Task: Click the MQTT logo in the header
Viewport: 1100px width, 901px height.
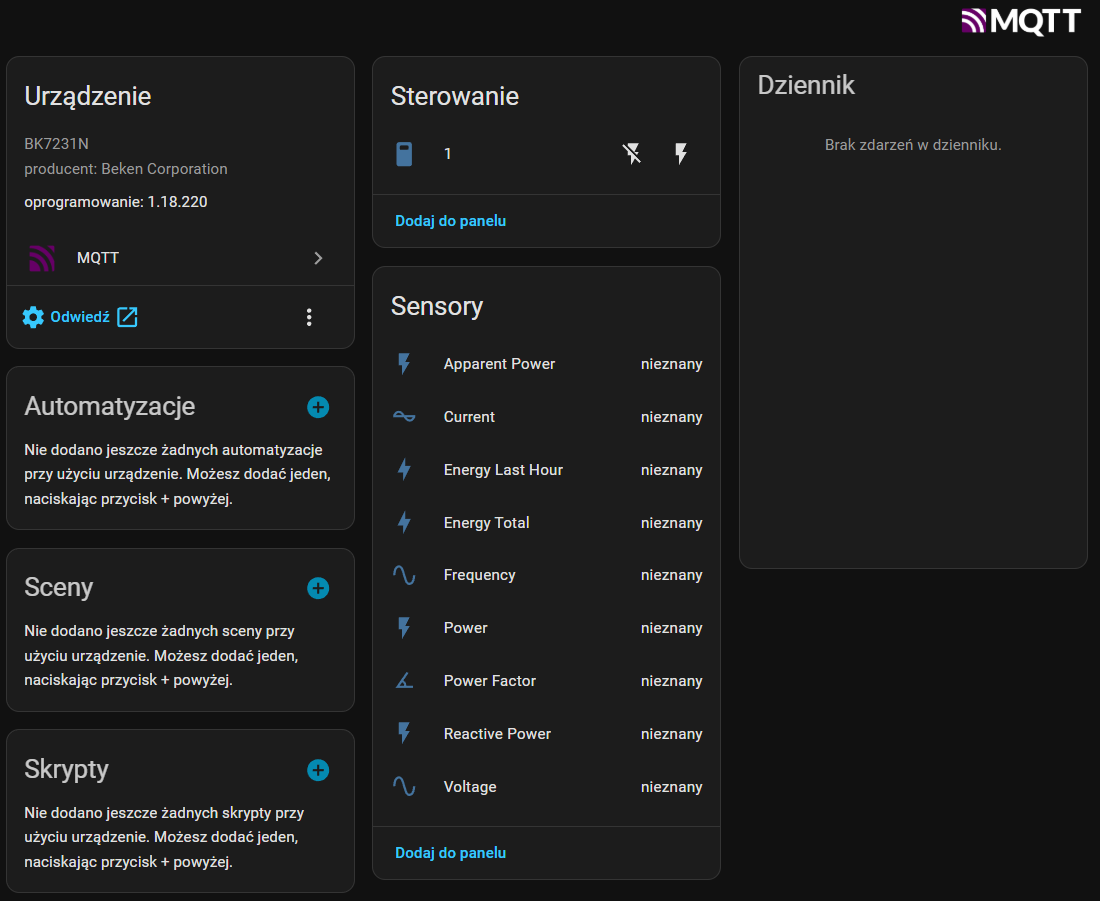Action: pyautogui.click(x=1021, y=21)
